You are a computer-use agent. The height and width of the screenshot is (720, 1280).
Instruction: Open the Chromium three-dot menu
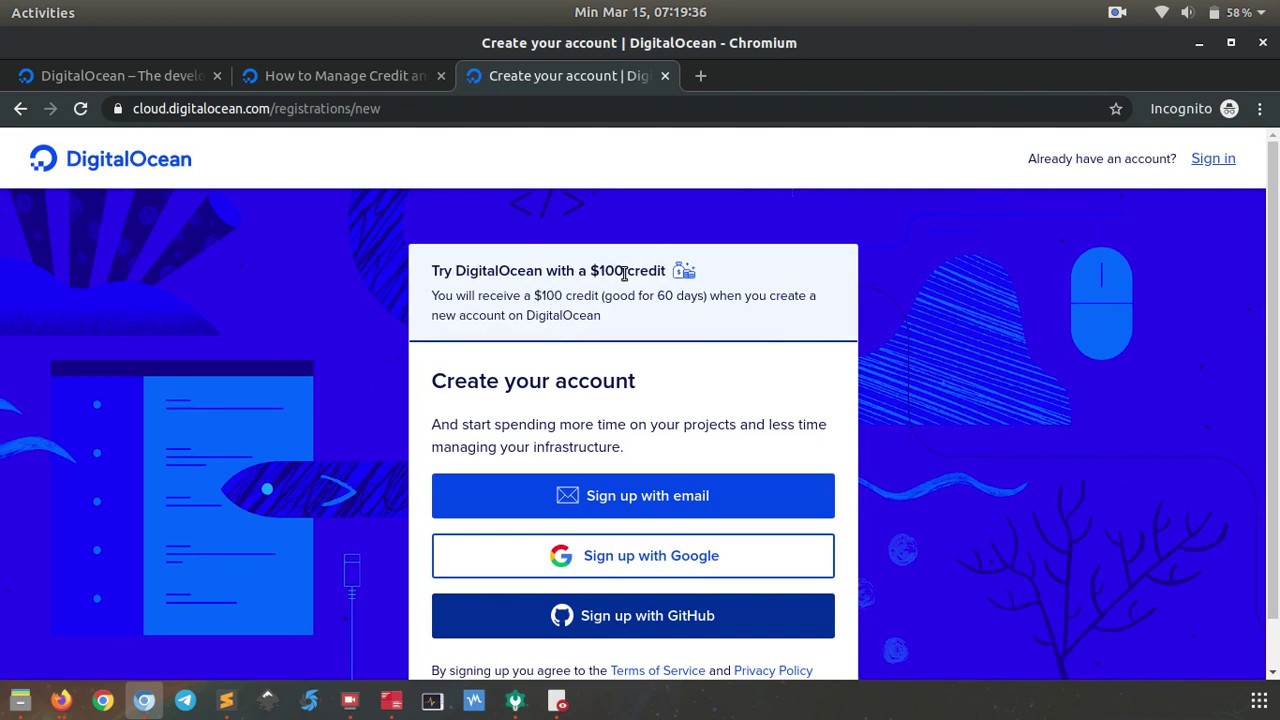(x=1260, y=109)
